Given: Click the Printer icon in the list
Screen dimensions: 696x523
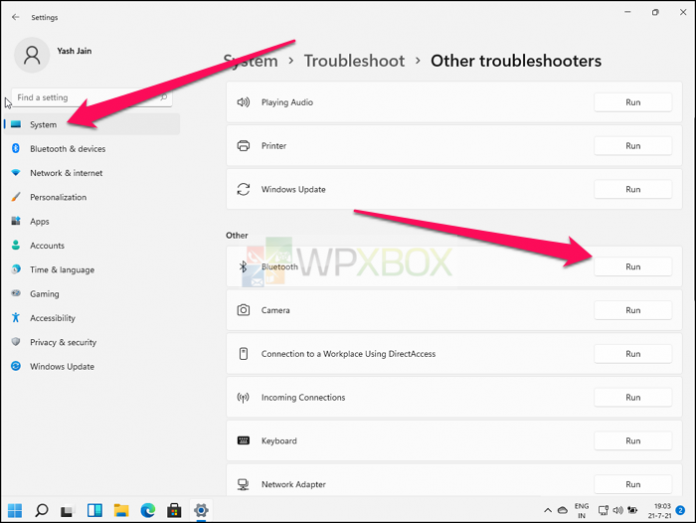Looking at the screenshot, I should 243,146.
